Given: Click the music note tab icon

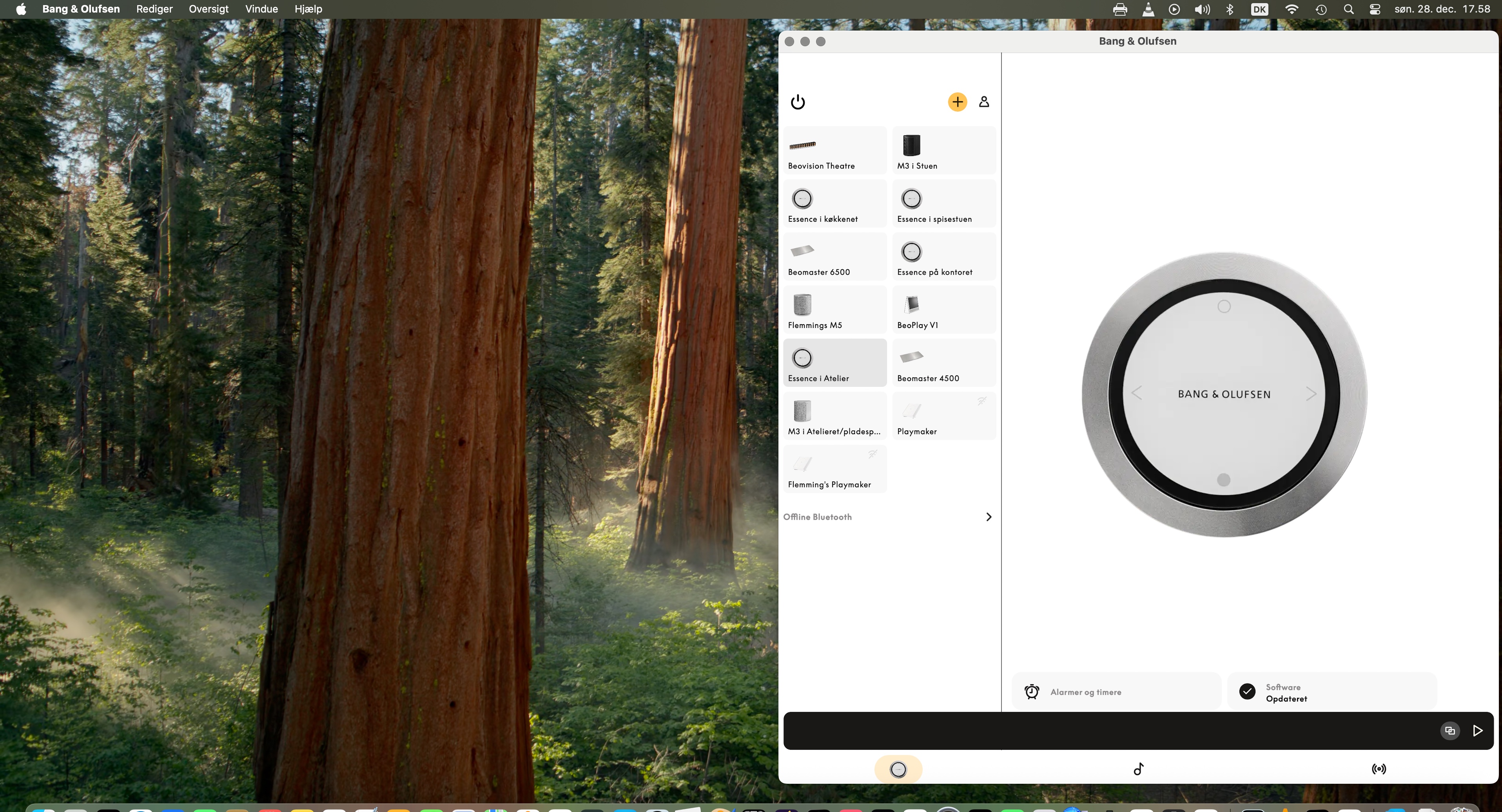Looking at the screenshot, I should pyautogui.click(x=1138, y=769).
